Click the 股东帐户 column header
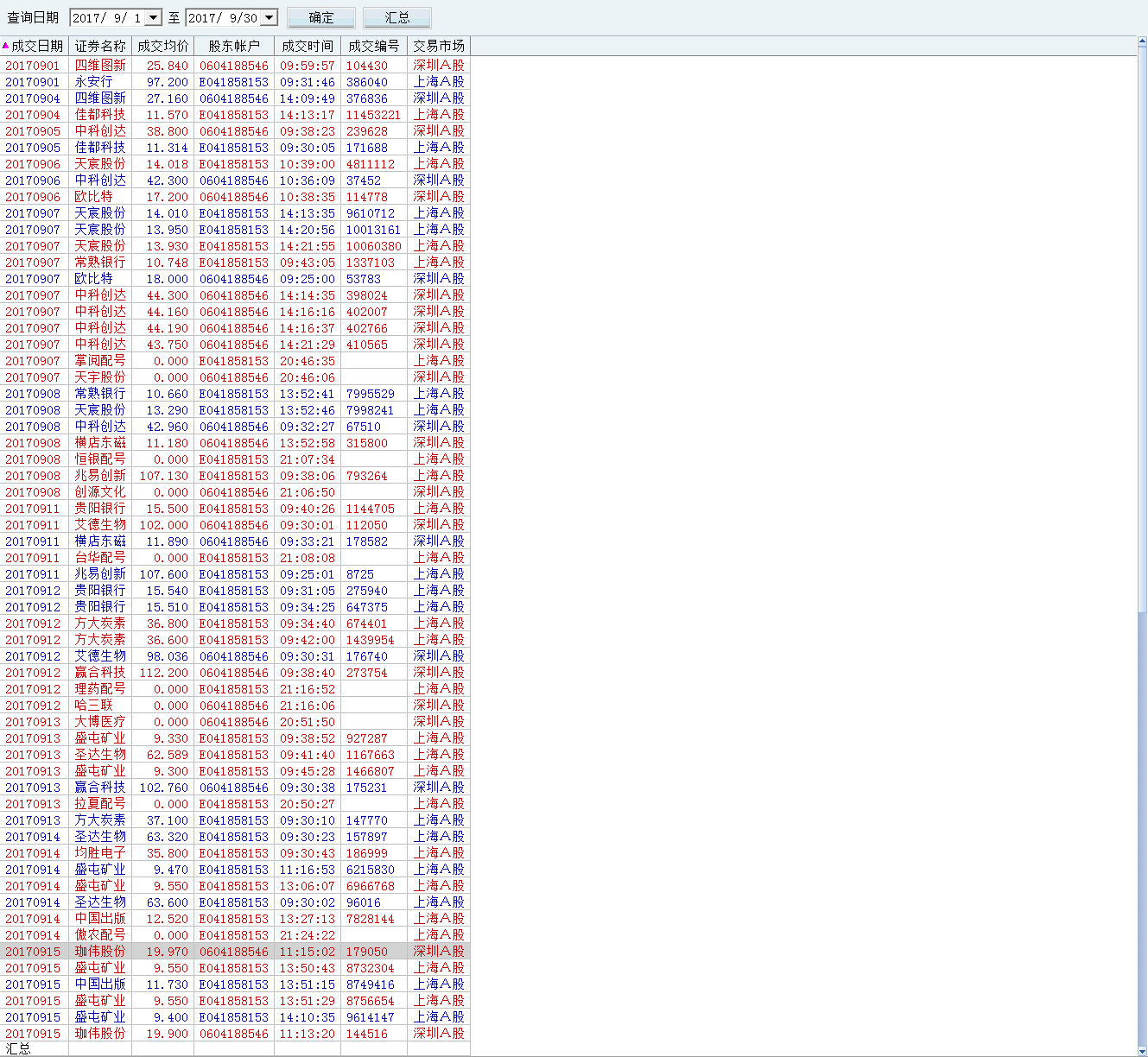This screenshot has width=1148, height=1057. coord(233,46)
